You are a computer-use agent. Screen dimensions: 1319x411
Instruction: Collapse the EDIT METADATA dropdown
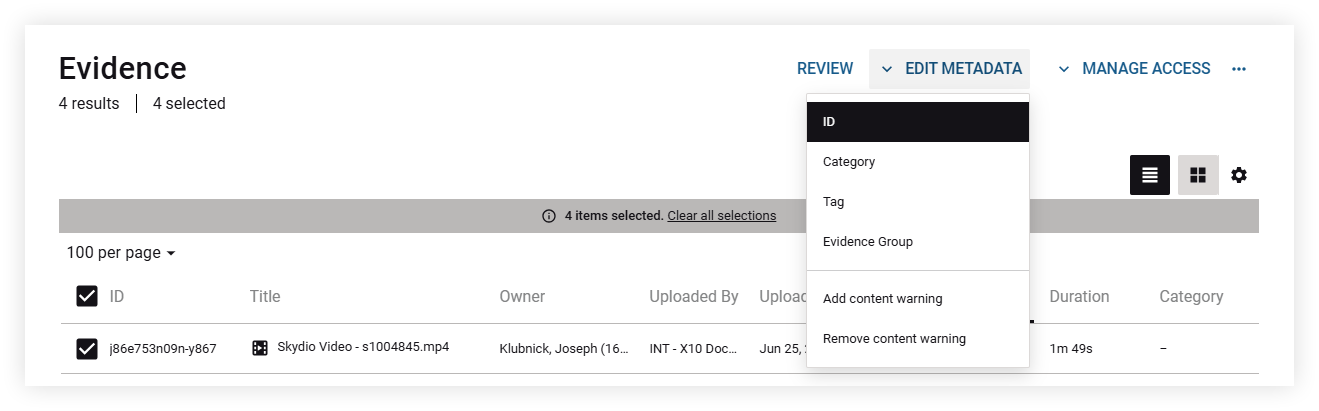(949, 69)
